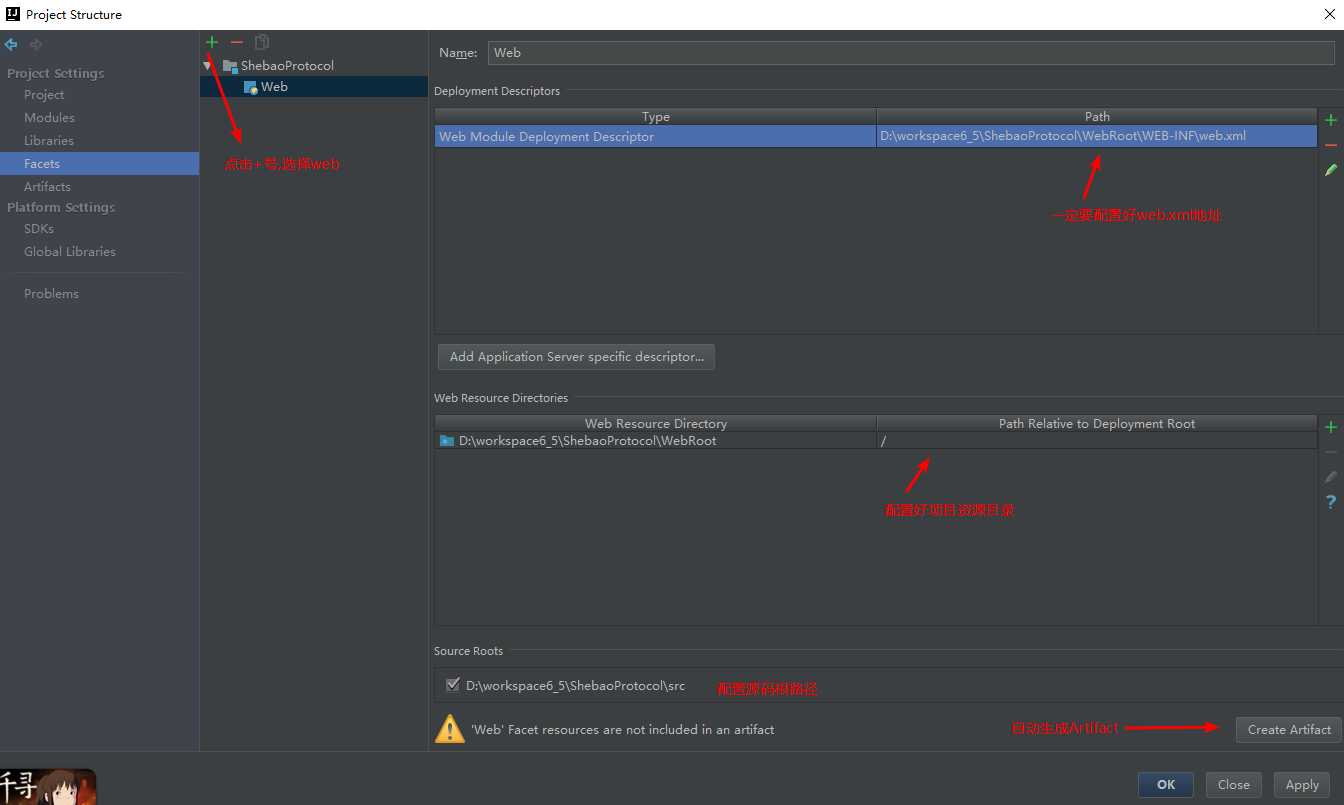Click the Apply button
This screenshot has width=1344, height=805.
tap(1301, 785)
